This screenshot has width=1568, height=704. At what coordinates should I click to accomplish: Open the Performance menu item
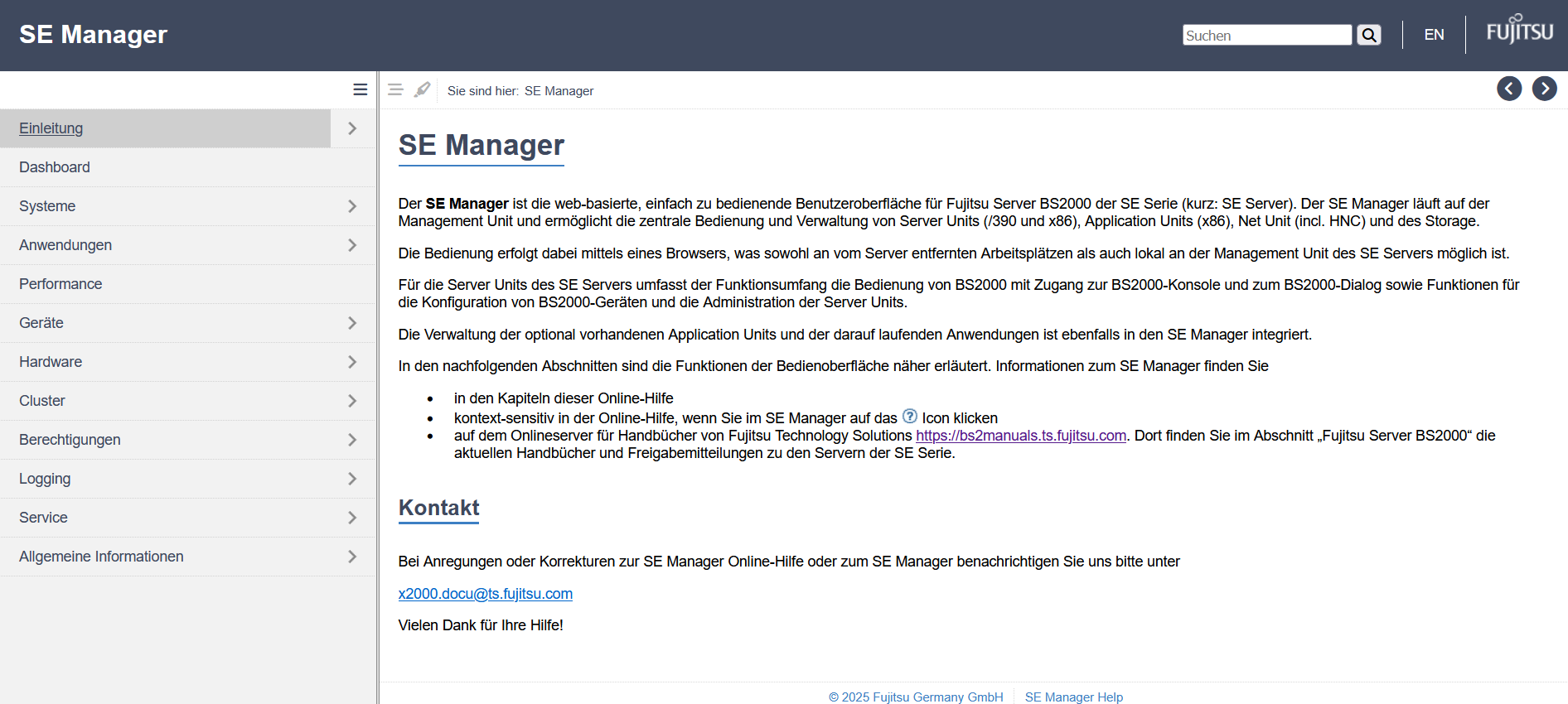point(60,284)
